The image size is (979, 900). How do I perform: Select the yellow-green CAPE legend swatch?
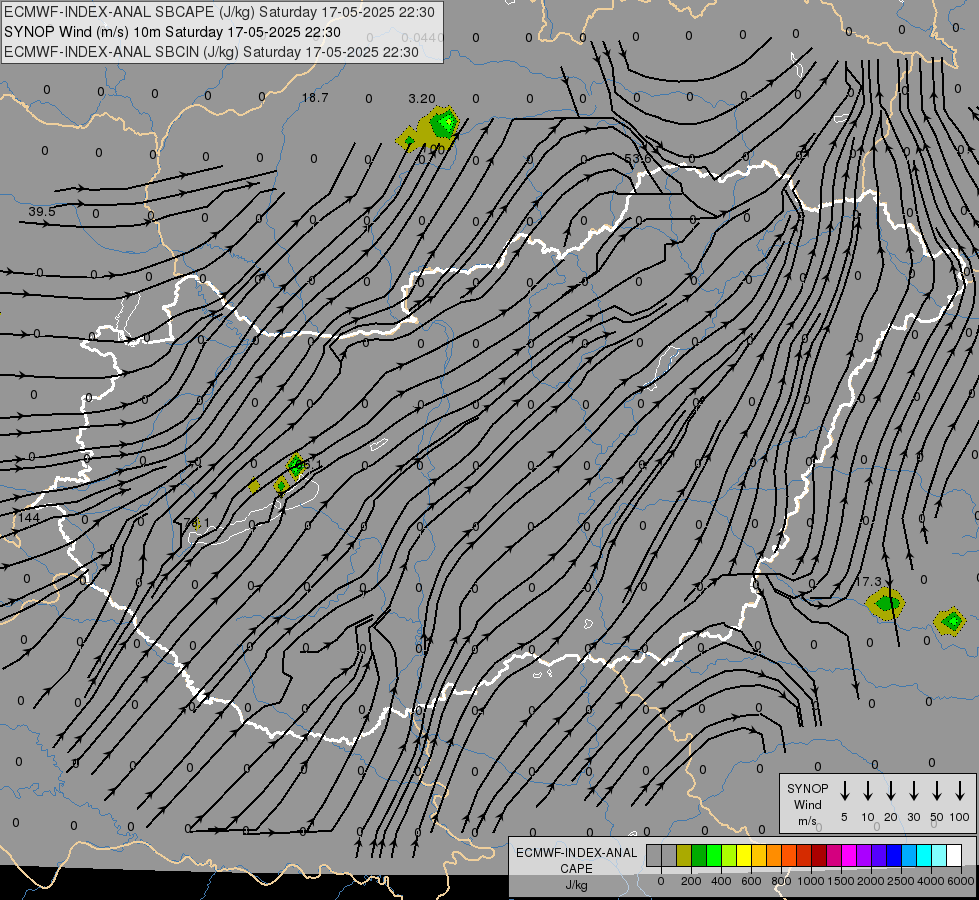tap(729, 855)
